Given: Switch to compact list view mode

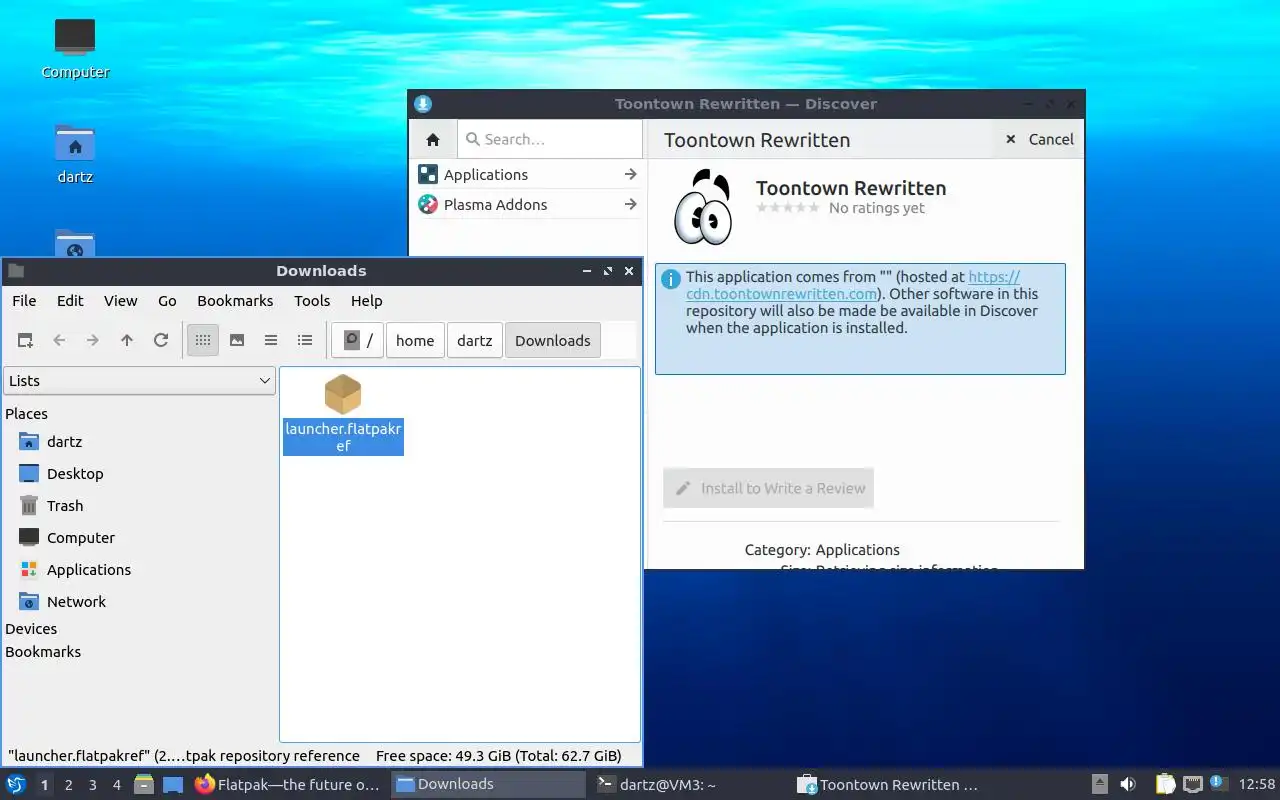Looking at the screenshot, I should (271, 340).
